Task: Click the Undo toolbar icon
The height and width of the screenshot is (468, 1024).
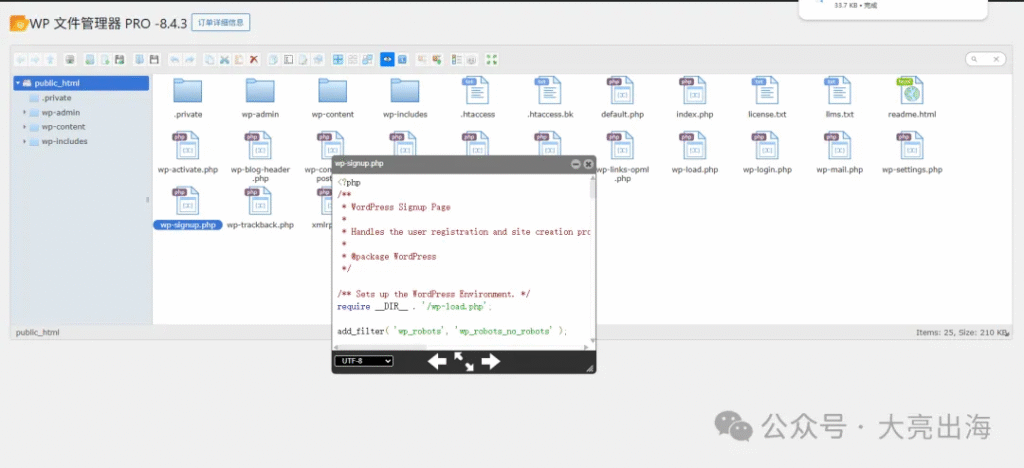Action: (x=174, y=59)
